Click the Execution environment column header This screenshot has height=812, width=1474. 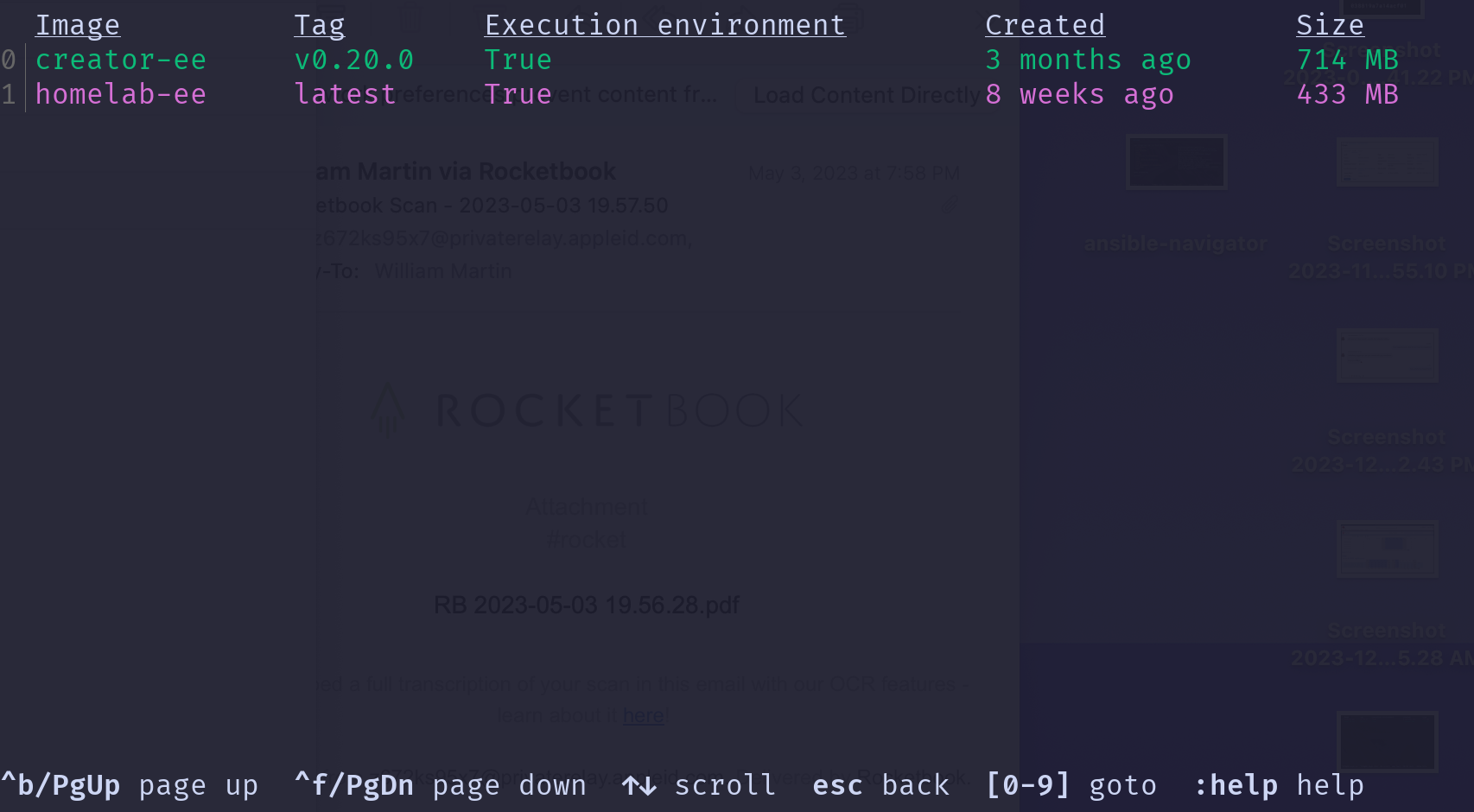coord(664,23)
